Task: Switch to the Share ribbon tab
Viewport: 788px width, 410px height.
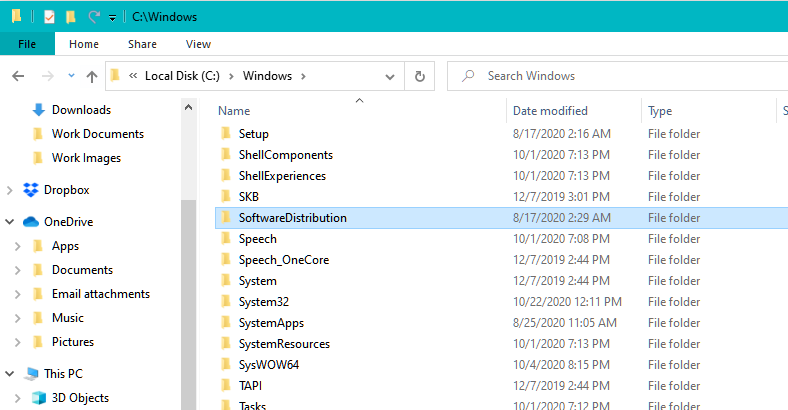Action: [142, 44]
